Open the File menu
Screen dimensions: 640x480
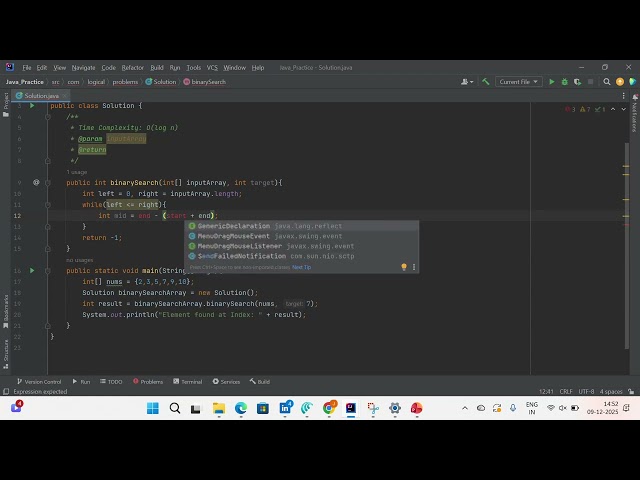point(27,68)
